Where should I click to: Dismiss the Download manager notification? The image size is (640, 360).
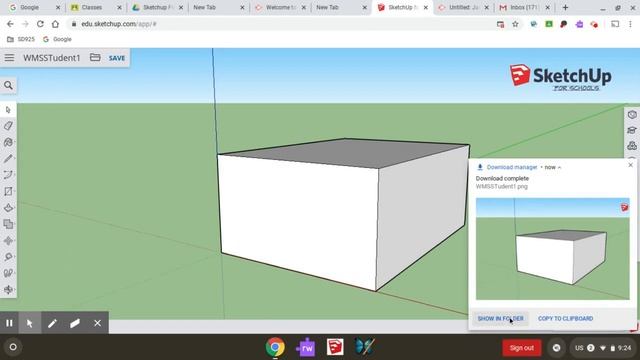pos(631,165)
